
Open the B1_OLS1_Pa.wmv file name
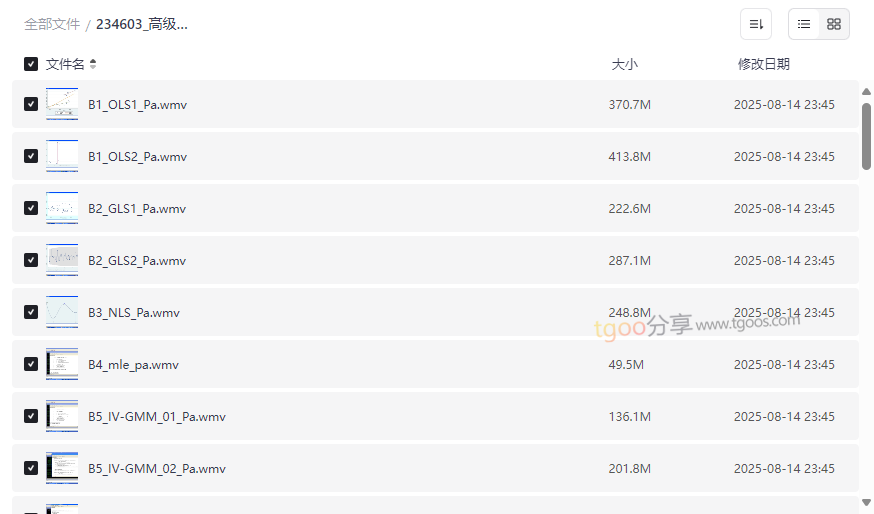[x=137, y=104]
